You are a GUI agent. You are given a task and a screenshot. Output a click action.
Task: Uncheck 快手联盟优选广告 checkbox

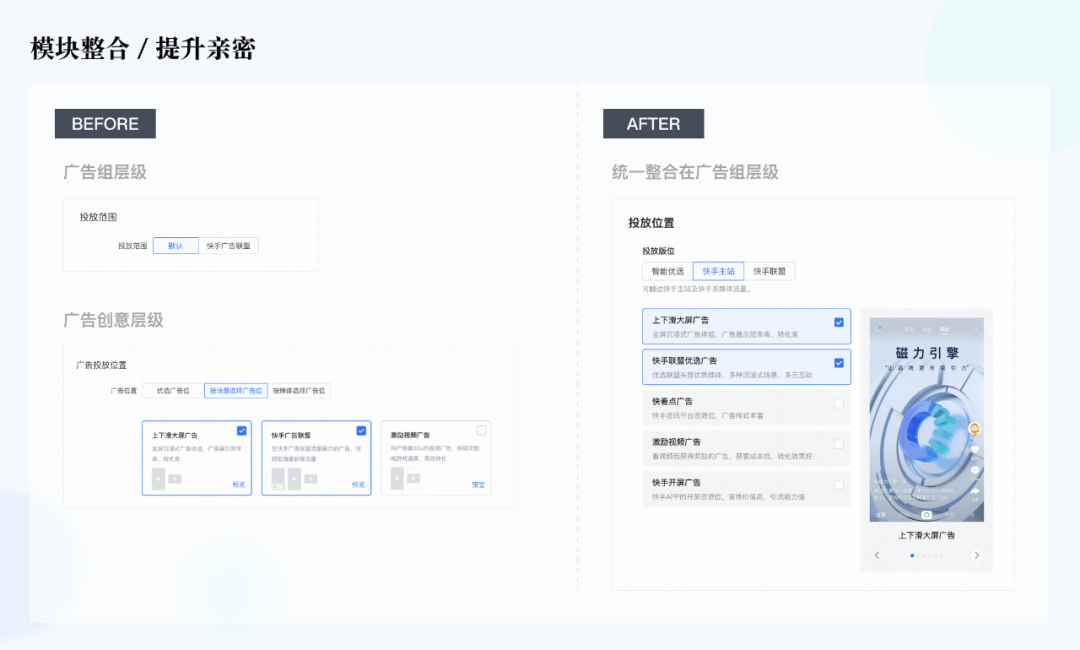(839, 363)
